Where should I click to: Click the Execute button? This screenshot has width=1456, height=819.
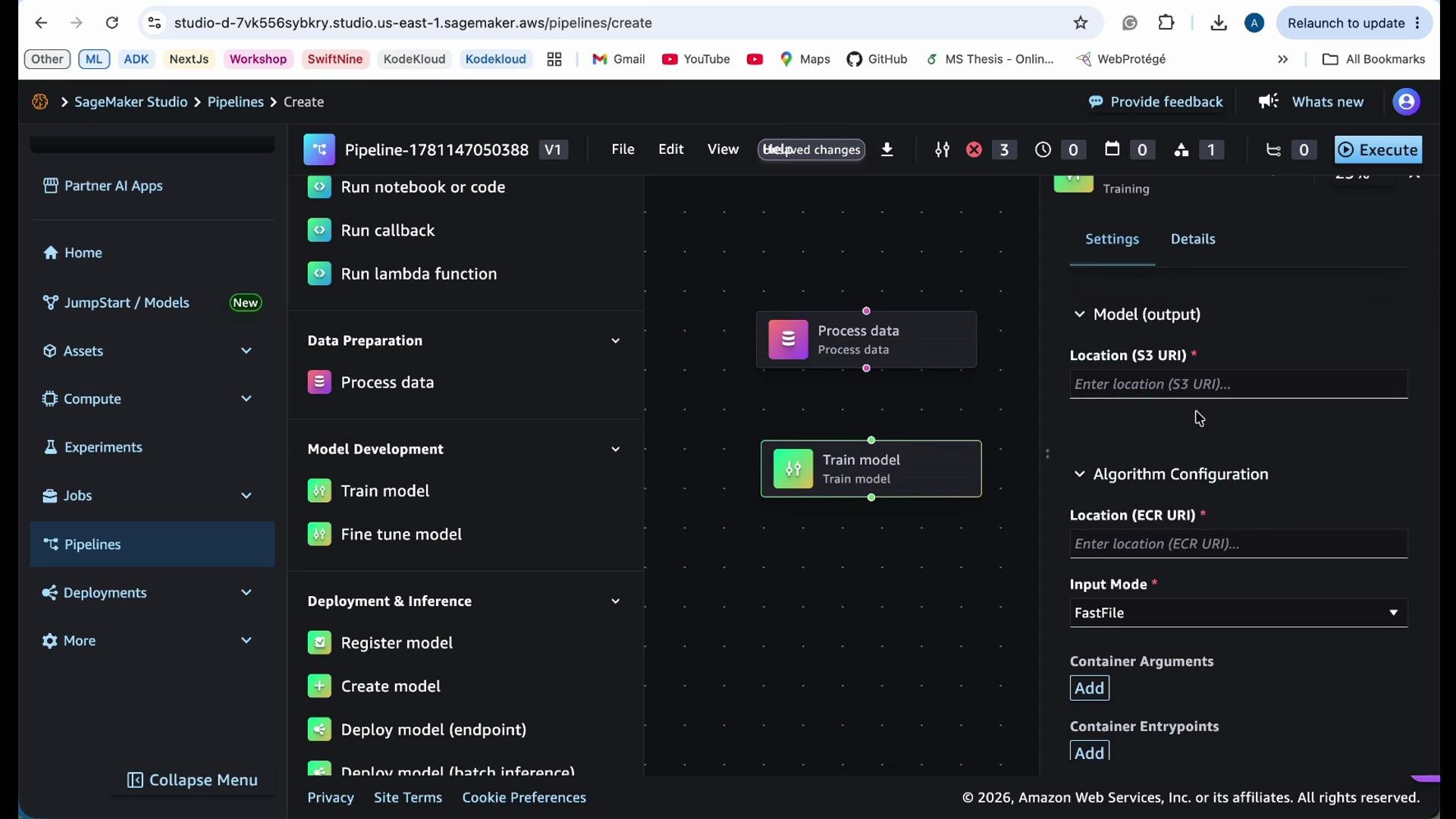[x=1378, y=150]
